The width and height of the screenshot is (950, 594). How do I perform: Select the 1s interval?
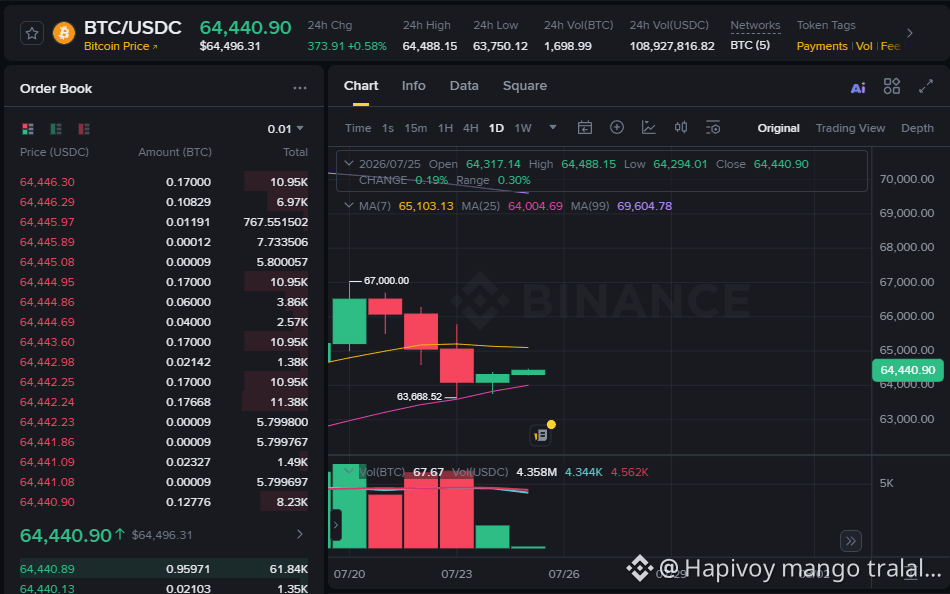click(388, 128)
